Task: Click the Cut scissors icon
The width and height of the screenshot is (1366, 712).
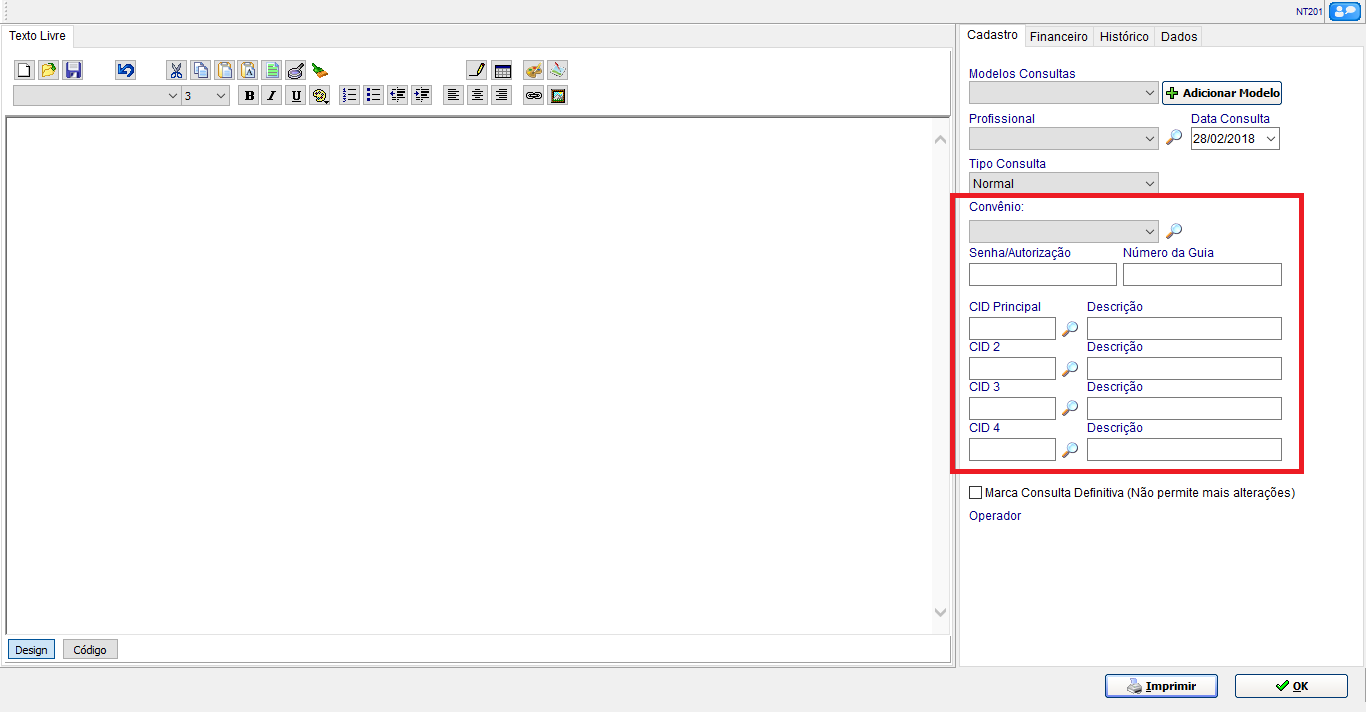Action: coord(176,71)
